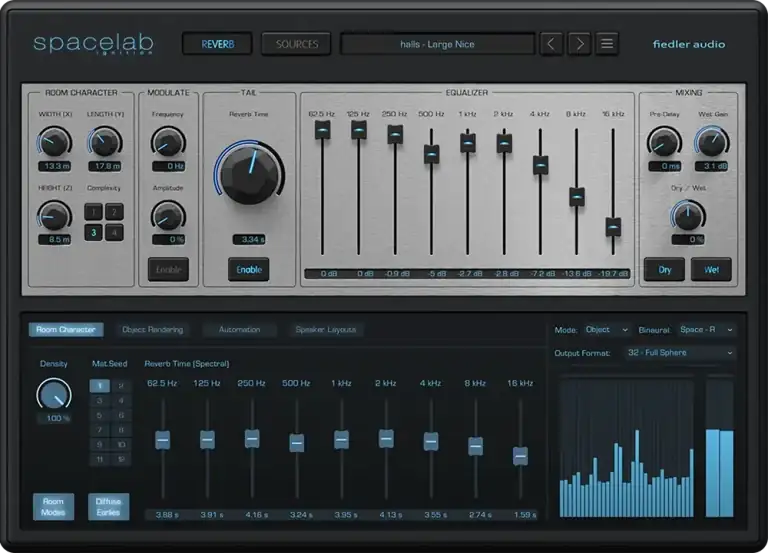768x553 pixels.
Task: Switch to the SOURCES tab
Action: (296, 44)
